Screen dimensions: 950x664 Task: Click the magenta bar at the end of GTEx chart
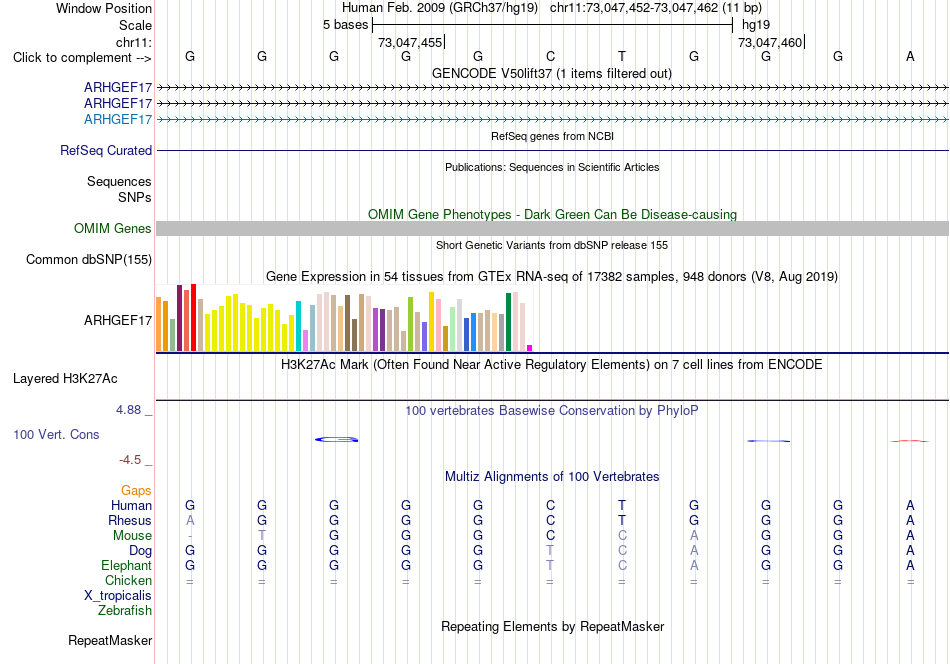tap(530, 348)
